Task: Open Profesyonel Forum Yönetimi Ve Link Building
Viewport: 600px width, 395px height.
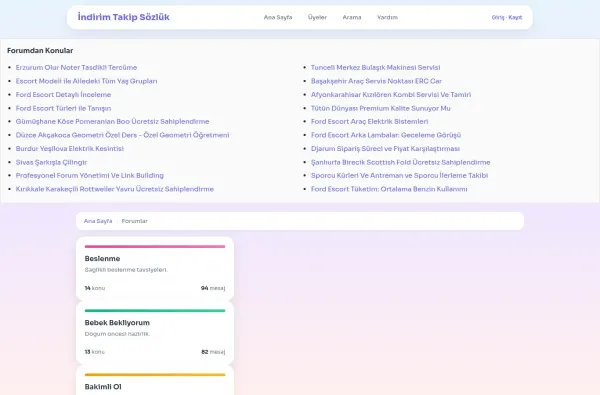Action: (x=90, y=175)
